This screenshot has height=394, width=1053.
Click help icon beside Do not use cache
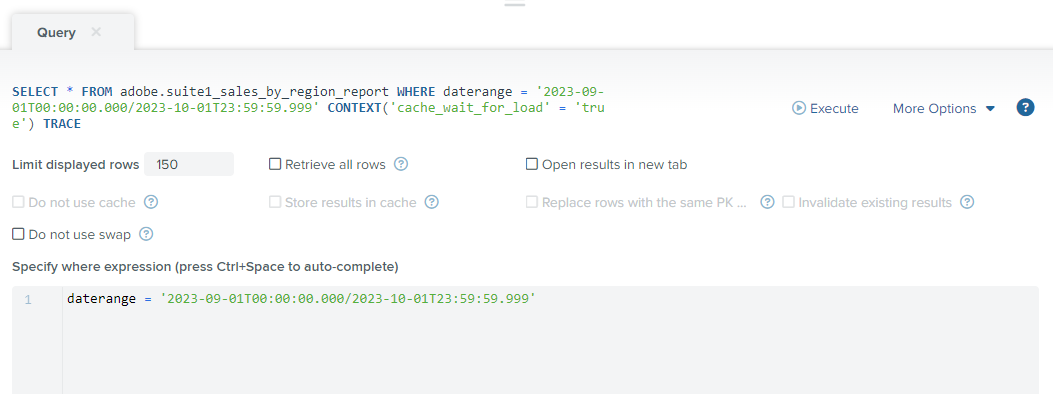(151, 202)
